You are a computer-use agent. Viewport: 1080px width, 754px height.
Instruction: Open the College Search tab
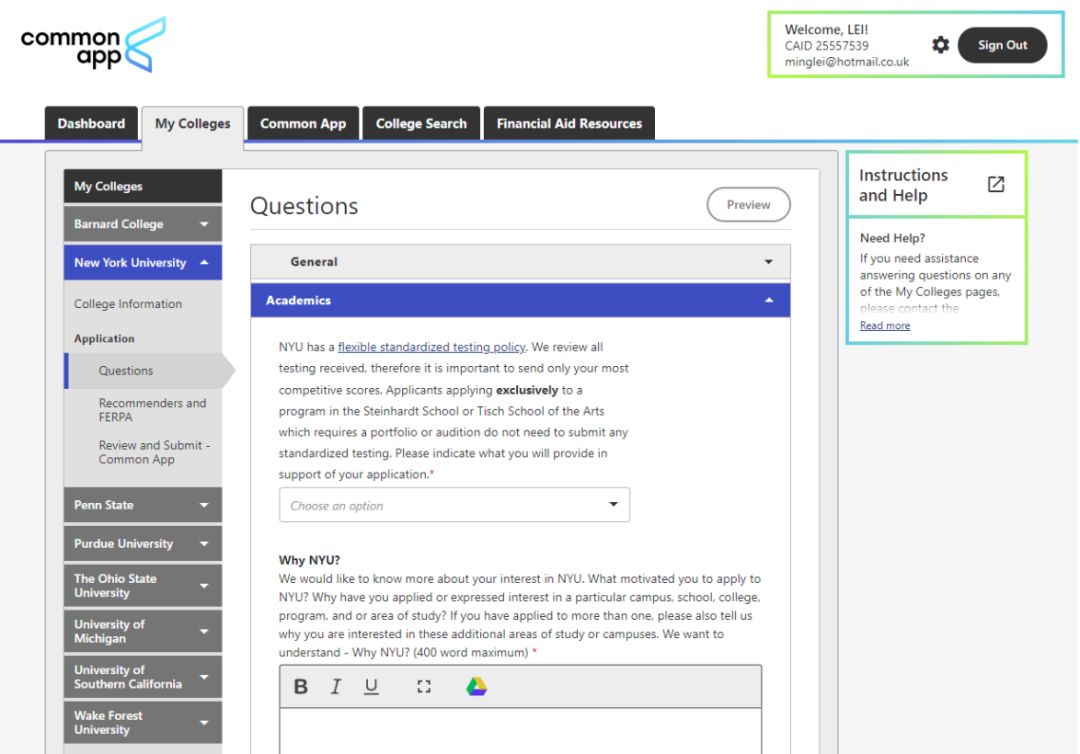click(421, 123)
